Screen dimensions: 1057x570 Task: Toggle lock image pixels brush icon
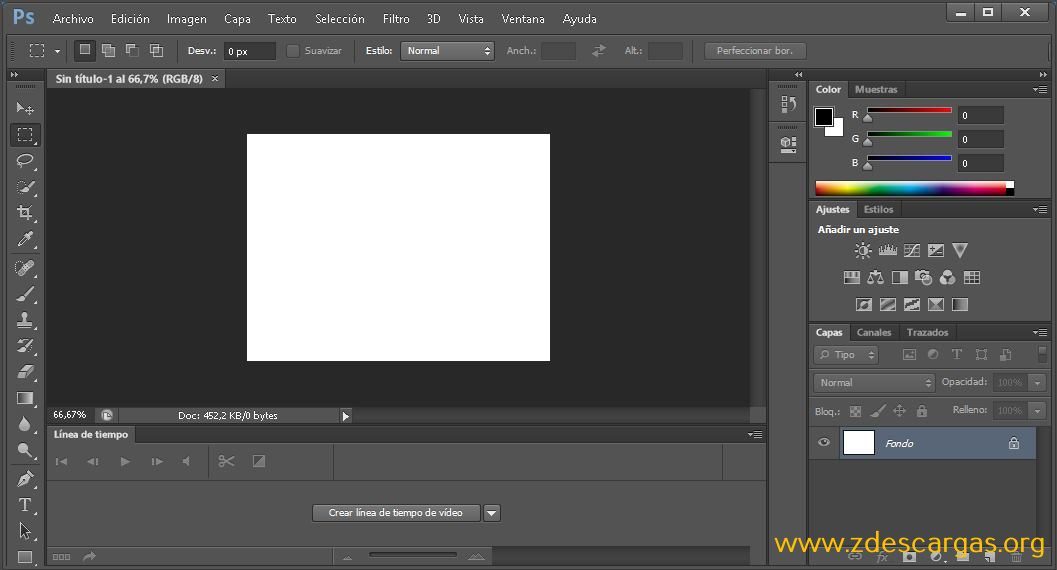[878, 411]
